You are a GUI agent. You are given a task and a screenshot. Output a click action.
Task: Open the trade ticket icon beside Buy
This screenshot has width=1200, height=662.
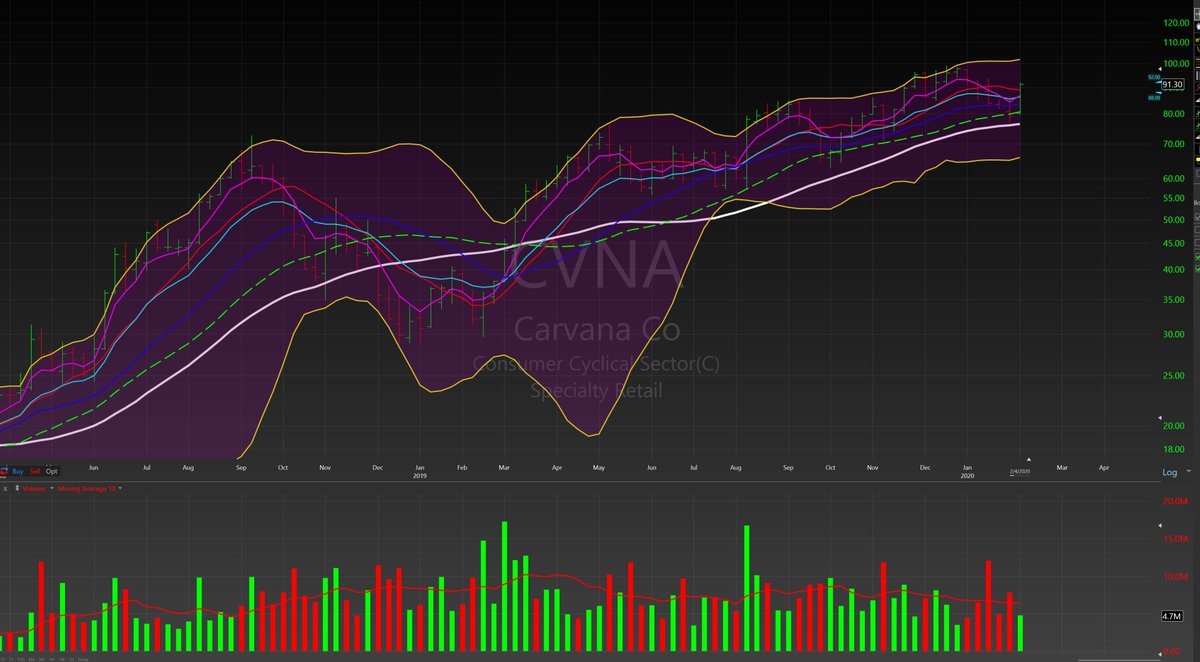[x=4, y=471]
